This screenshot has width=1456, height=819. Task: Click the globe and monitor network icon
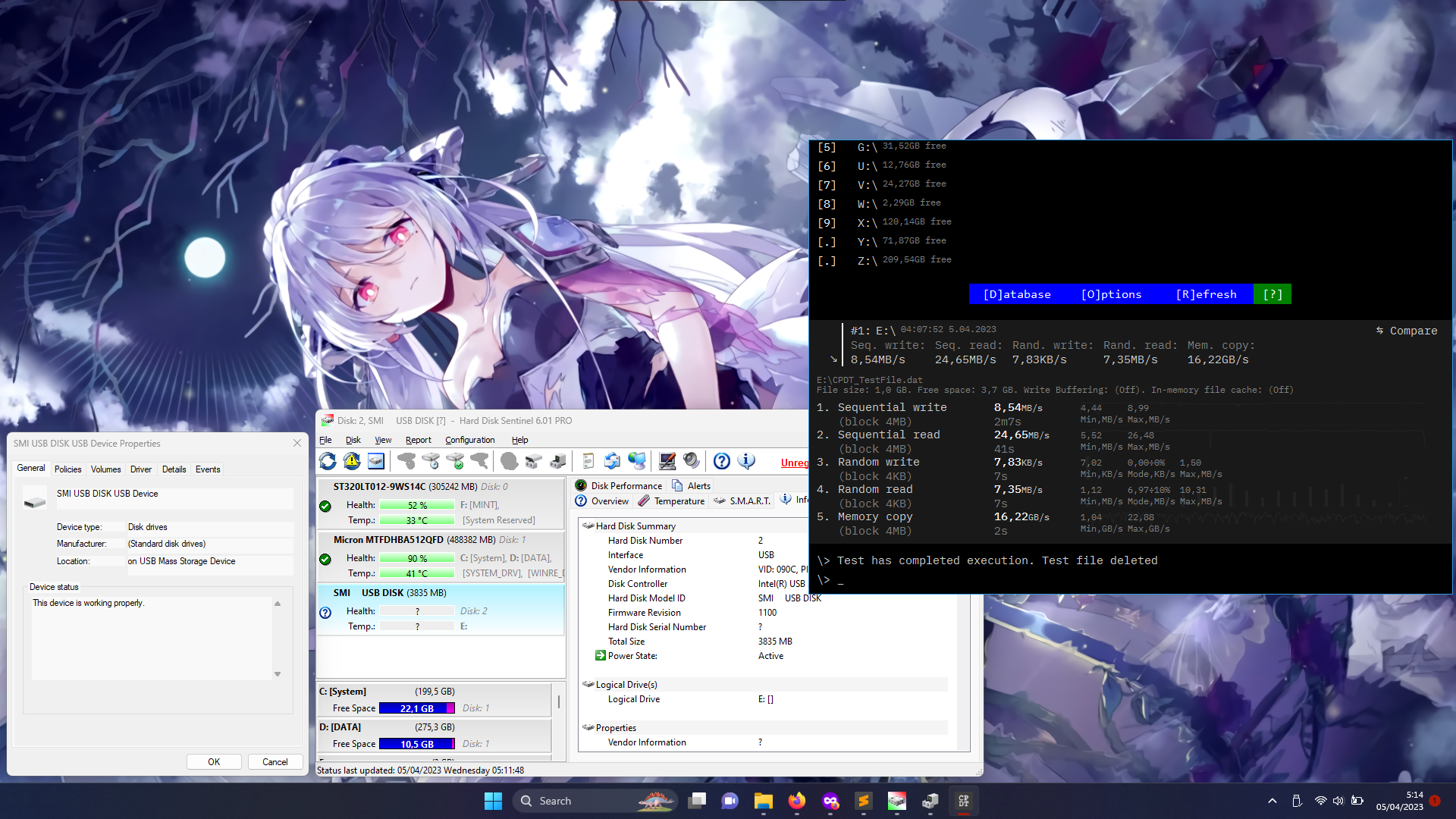pyautogui.click(x=637, y=461)
